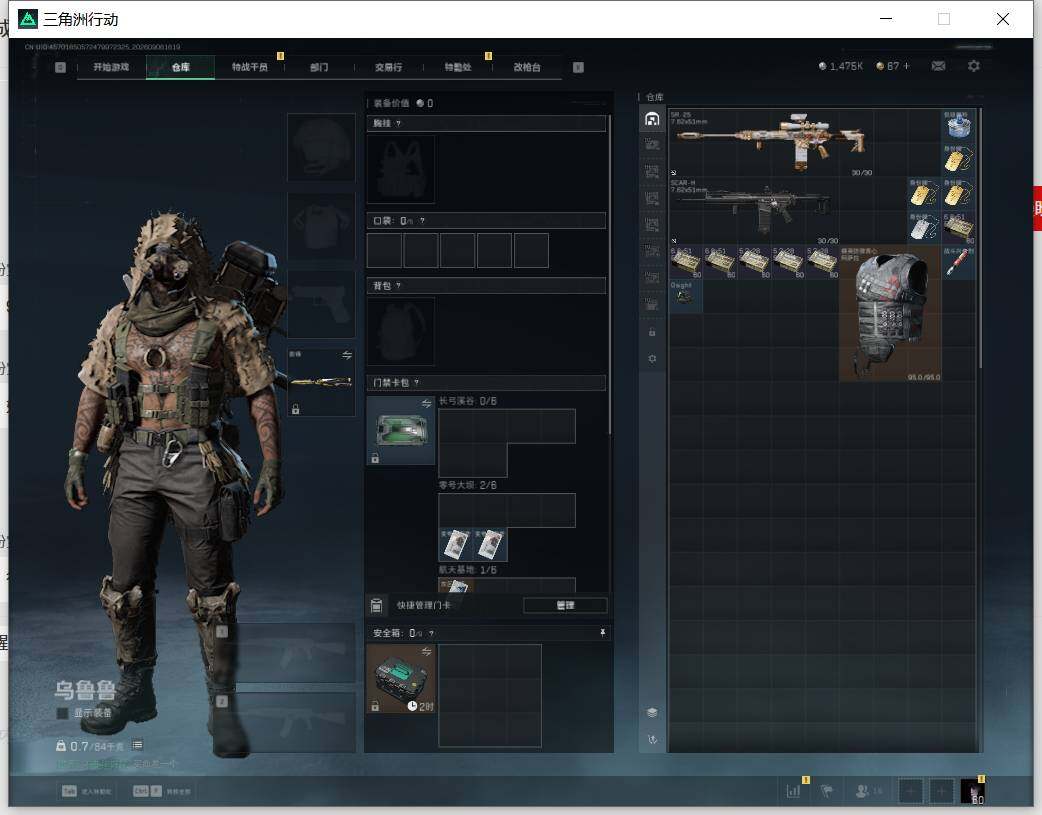Click the green keycard case thumbnail
Screen dimensions: 1042x815
click(401, 431)
